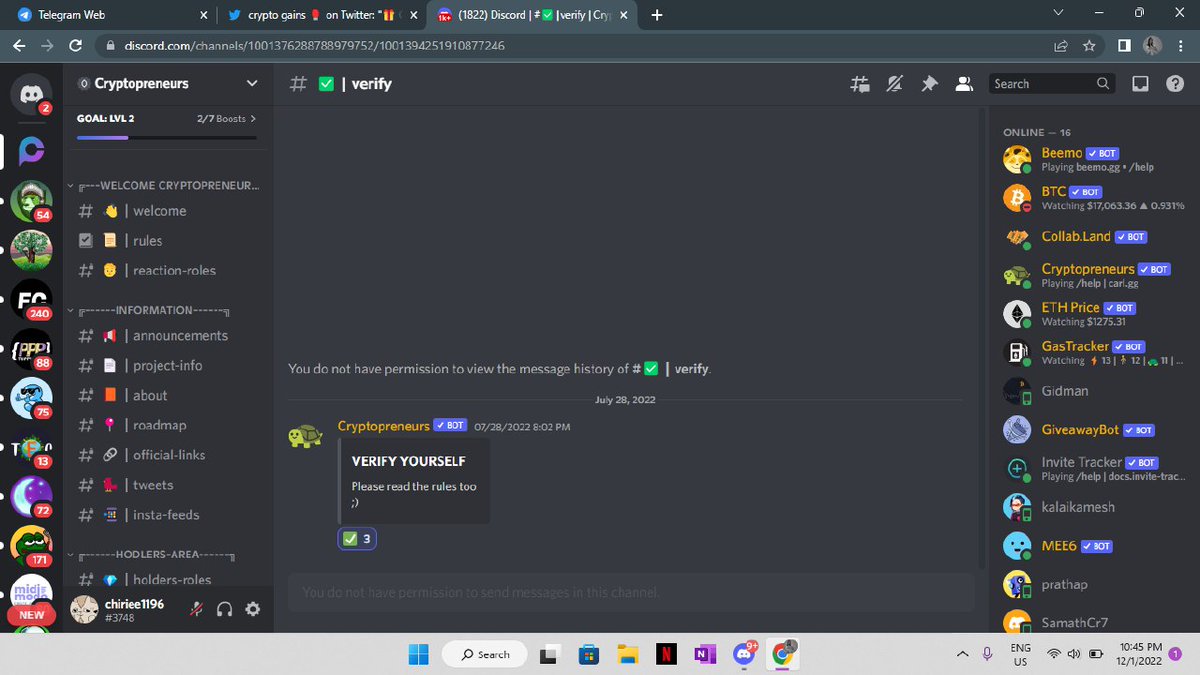Open Netflix from the taskbar
The height and width of the screenshot is (675, 1200).
pos(665,654)
